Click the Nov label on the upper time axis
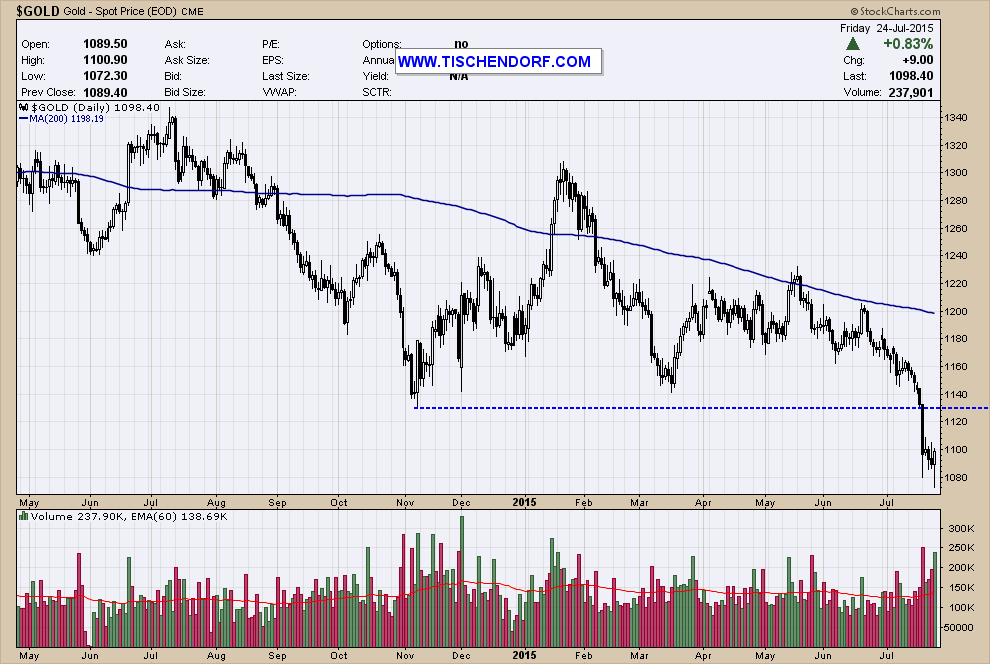The image size is (990, 664). [402, 501]
